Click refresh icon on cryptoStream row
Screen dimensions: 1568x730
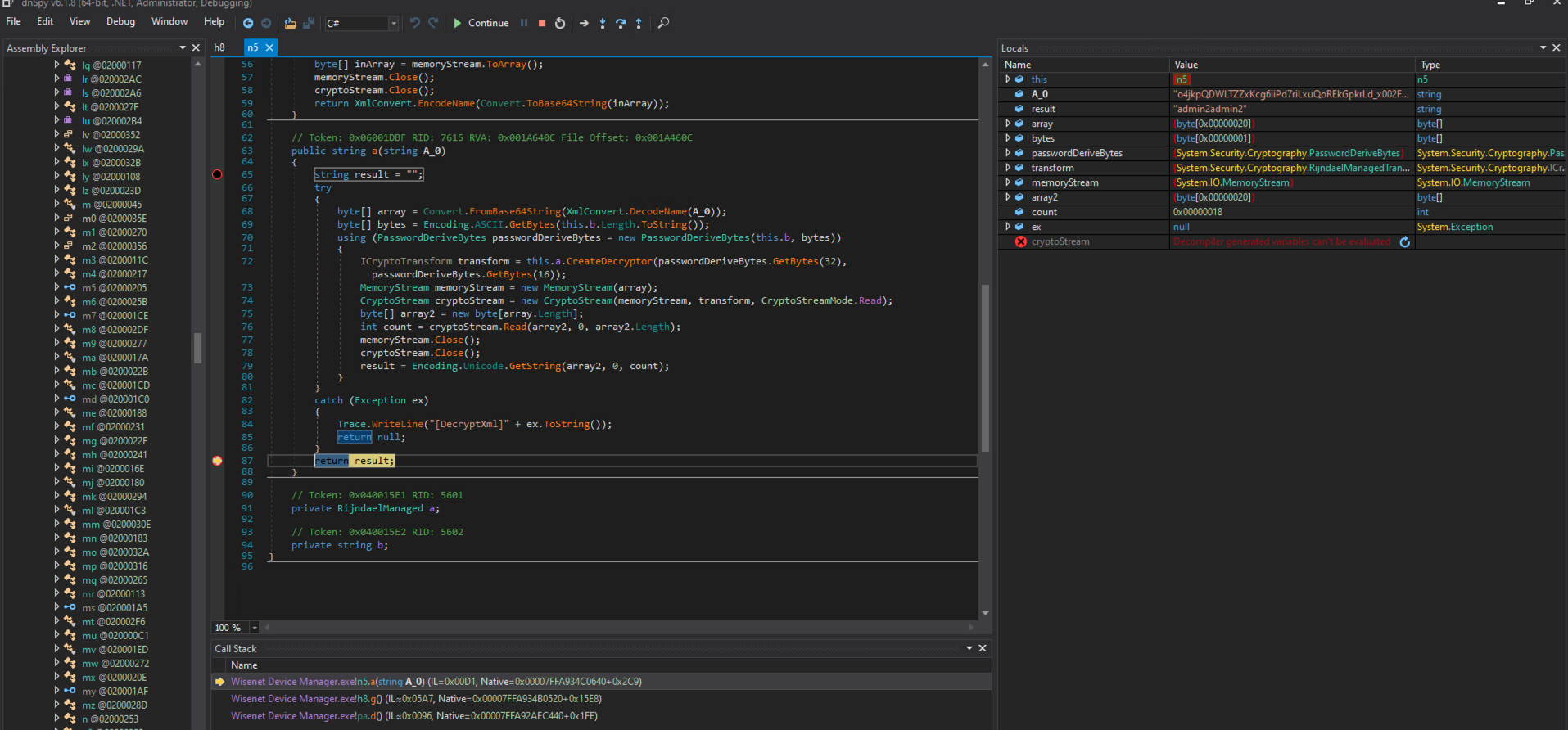(1404, 242)
